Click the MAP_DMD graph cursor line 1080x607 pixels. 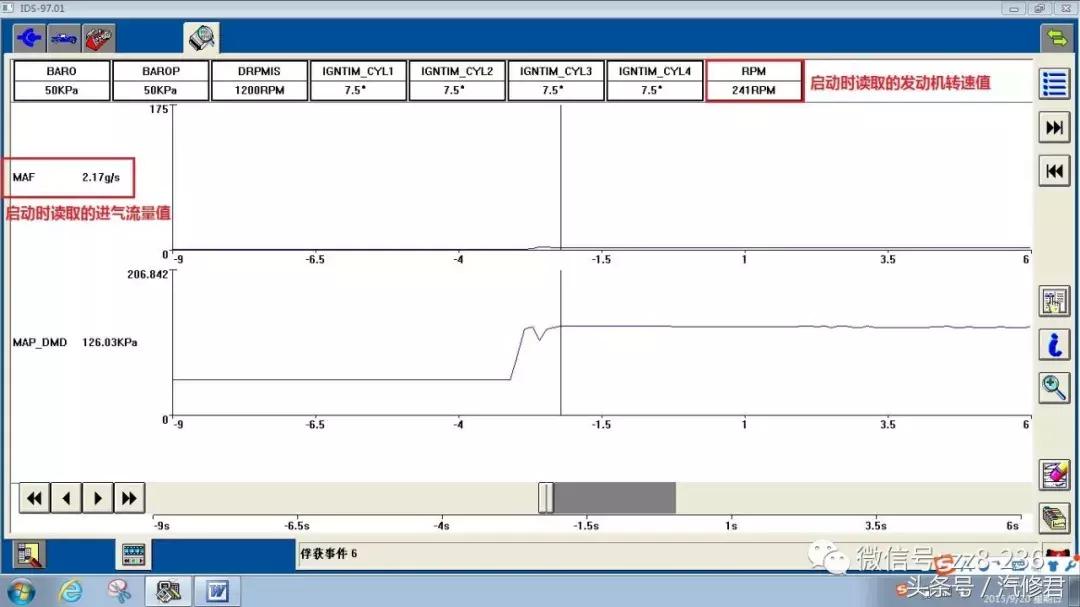click(x=561, y=342)
